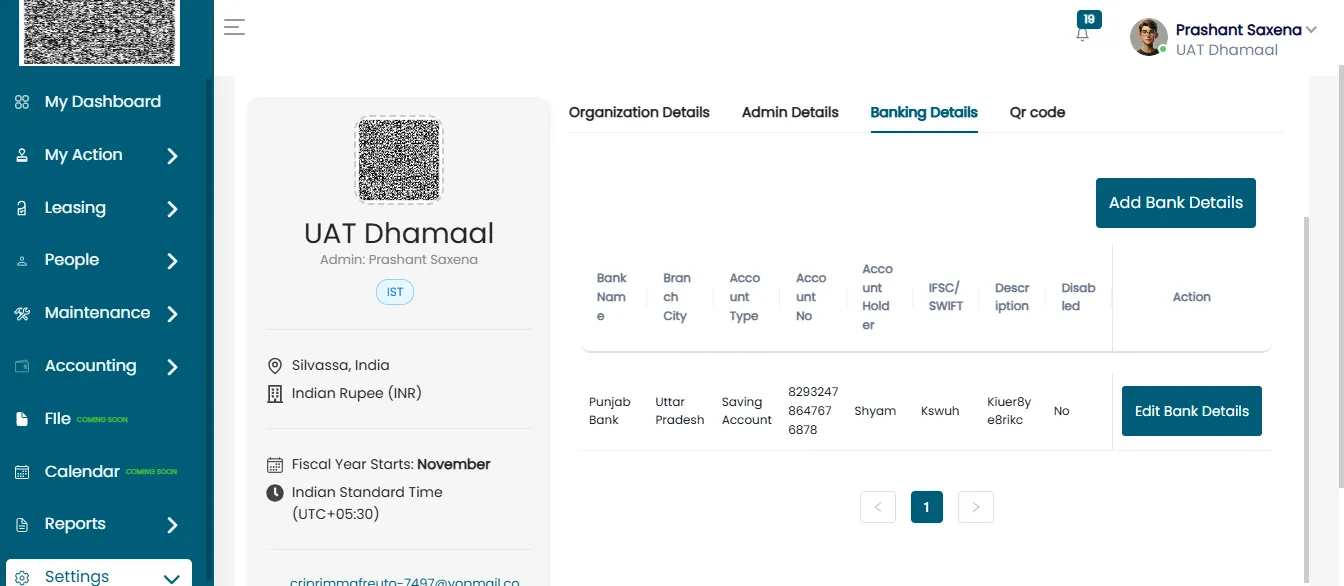Click Edit Bank Details for Punjab Bank

(x=1192, y=411)
